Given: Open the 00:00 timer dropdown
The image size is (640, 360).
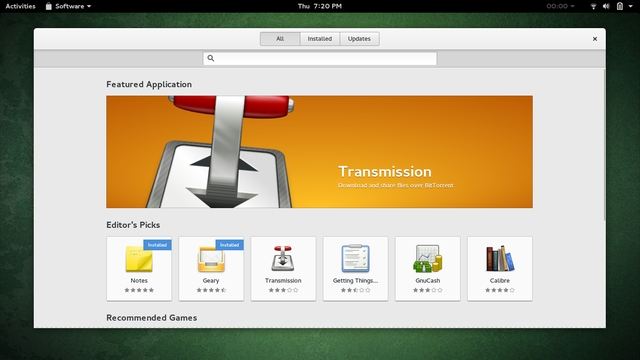Looking at the screenshot, I should pos(560,6).
